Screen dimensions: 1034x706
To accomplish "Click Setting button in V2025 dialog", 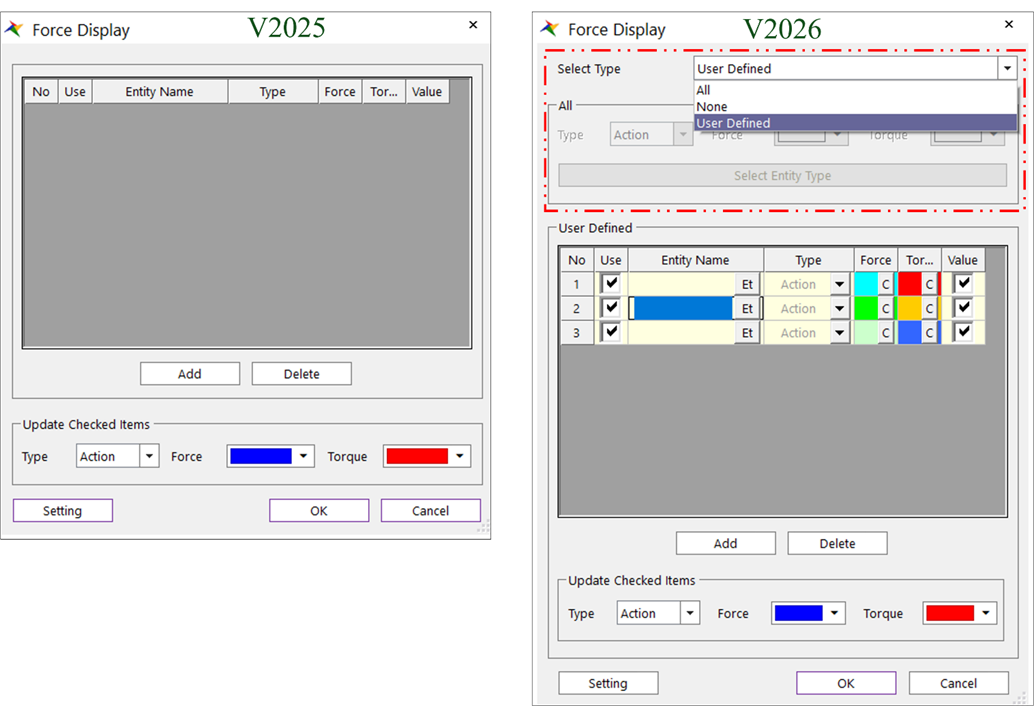I will click(x=63, y=511).
